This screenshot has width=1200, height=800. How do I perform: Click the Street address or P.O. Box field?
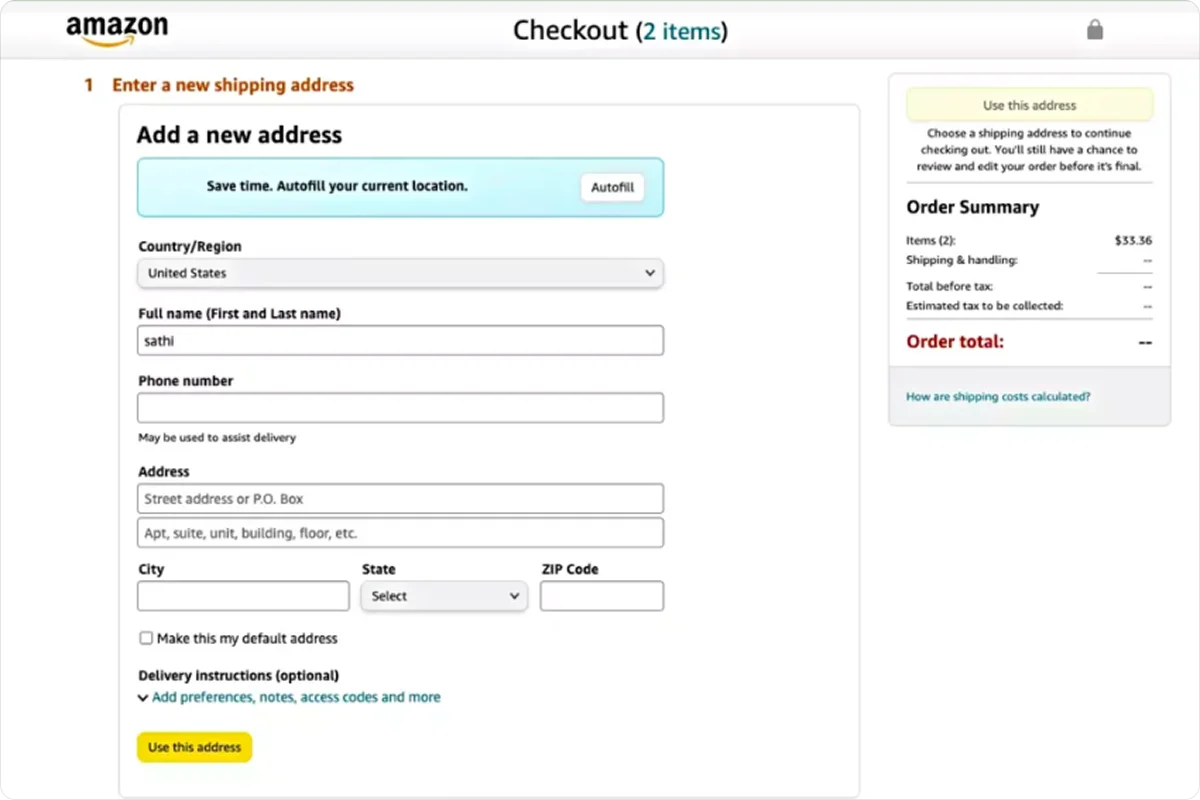click(400, 498)
